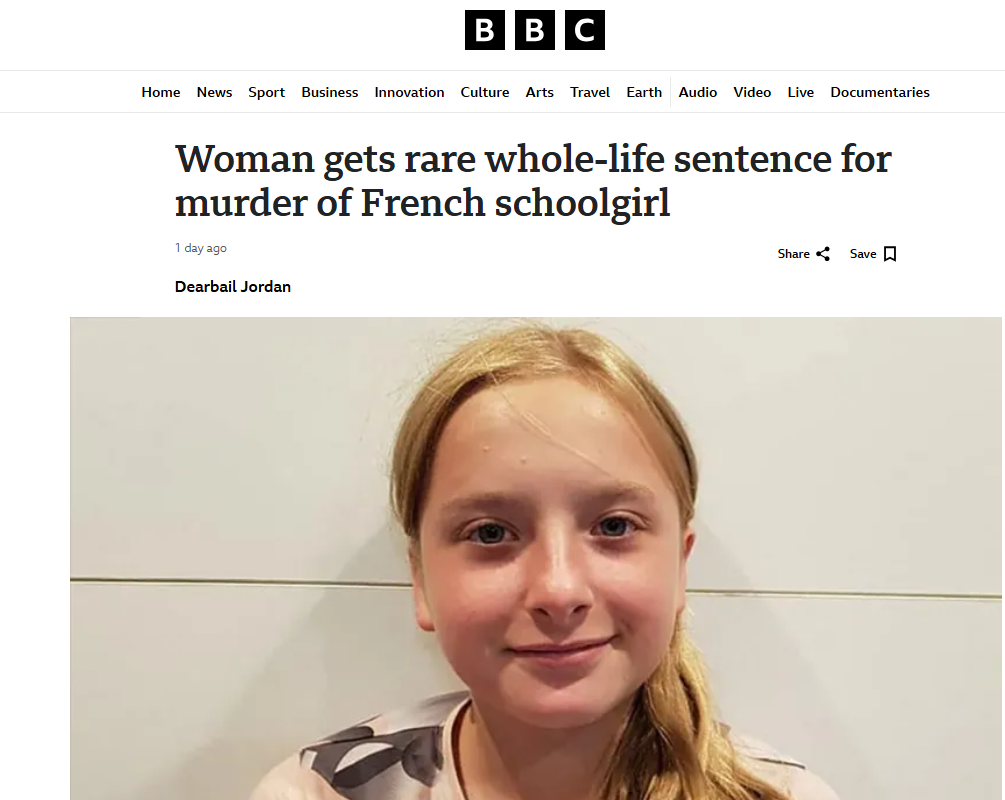Click the Share arrow icon
This screenshot has height=800, width=1005.
tap(823, 254)
